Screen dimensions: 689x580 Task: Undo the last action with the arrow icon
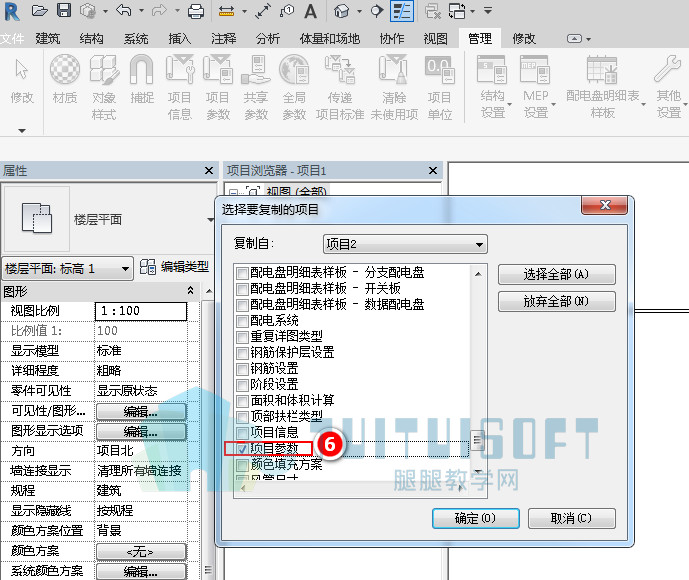124,10
